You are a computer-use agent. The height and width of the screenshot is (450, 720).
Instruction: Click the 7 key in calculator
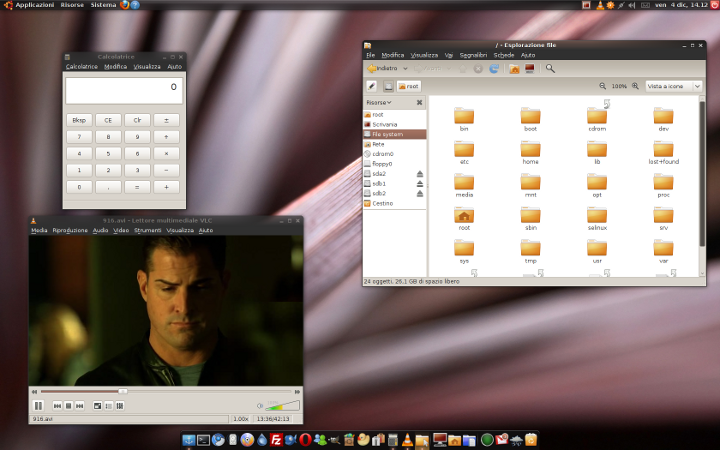[x=79, y=137]
